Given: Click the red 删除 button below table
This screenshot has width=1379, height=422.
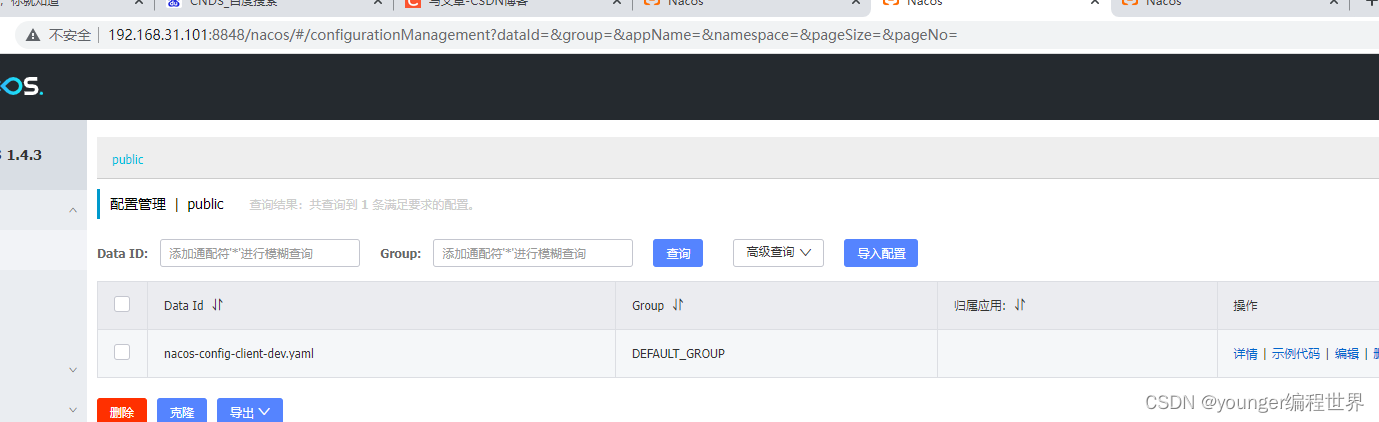Looking at the screenshot, I should pyautogui.click(x=122, y=411).
